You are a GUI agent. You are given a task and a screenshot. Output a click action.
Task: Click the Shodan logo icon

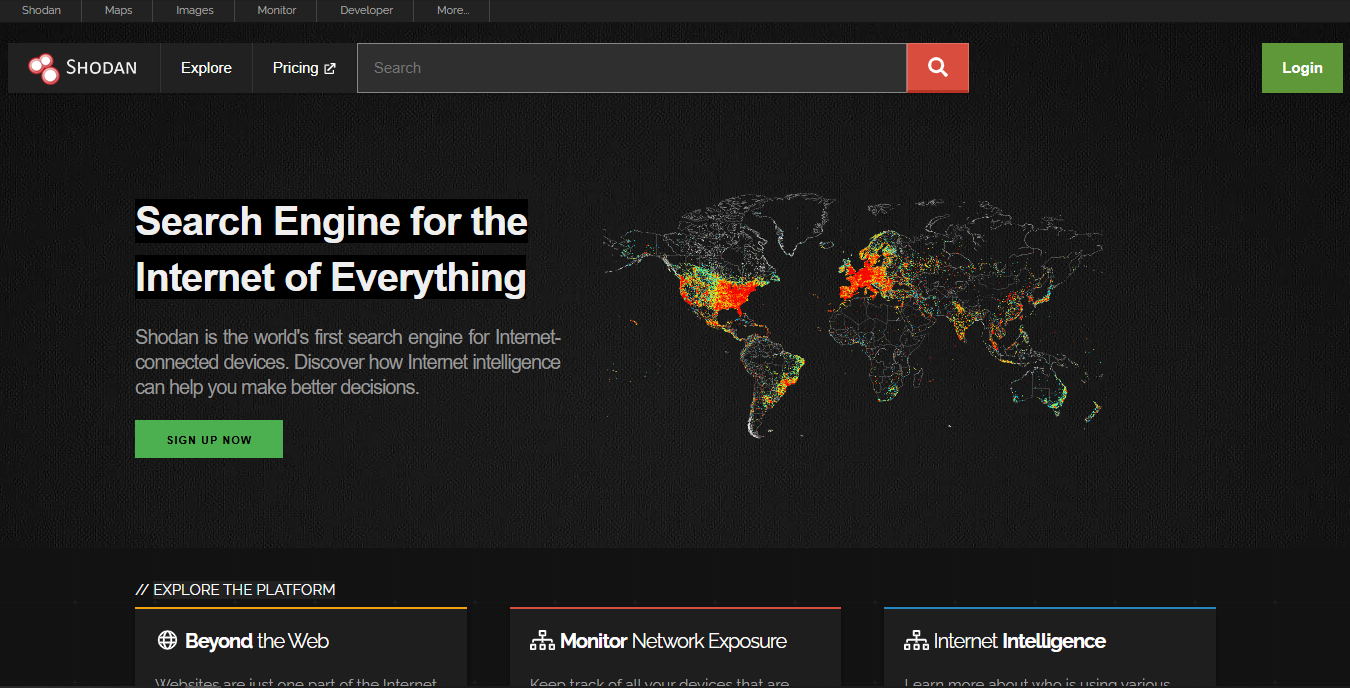(44, 68)
